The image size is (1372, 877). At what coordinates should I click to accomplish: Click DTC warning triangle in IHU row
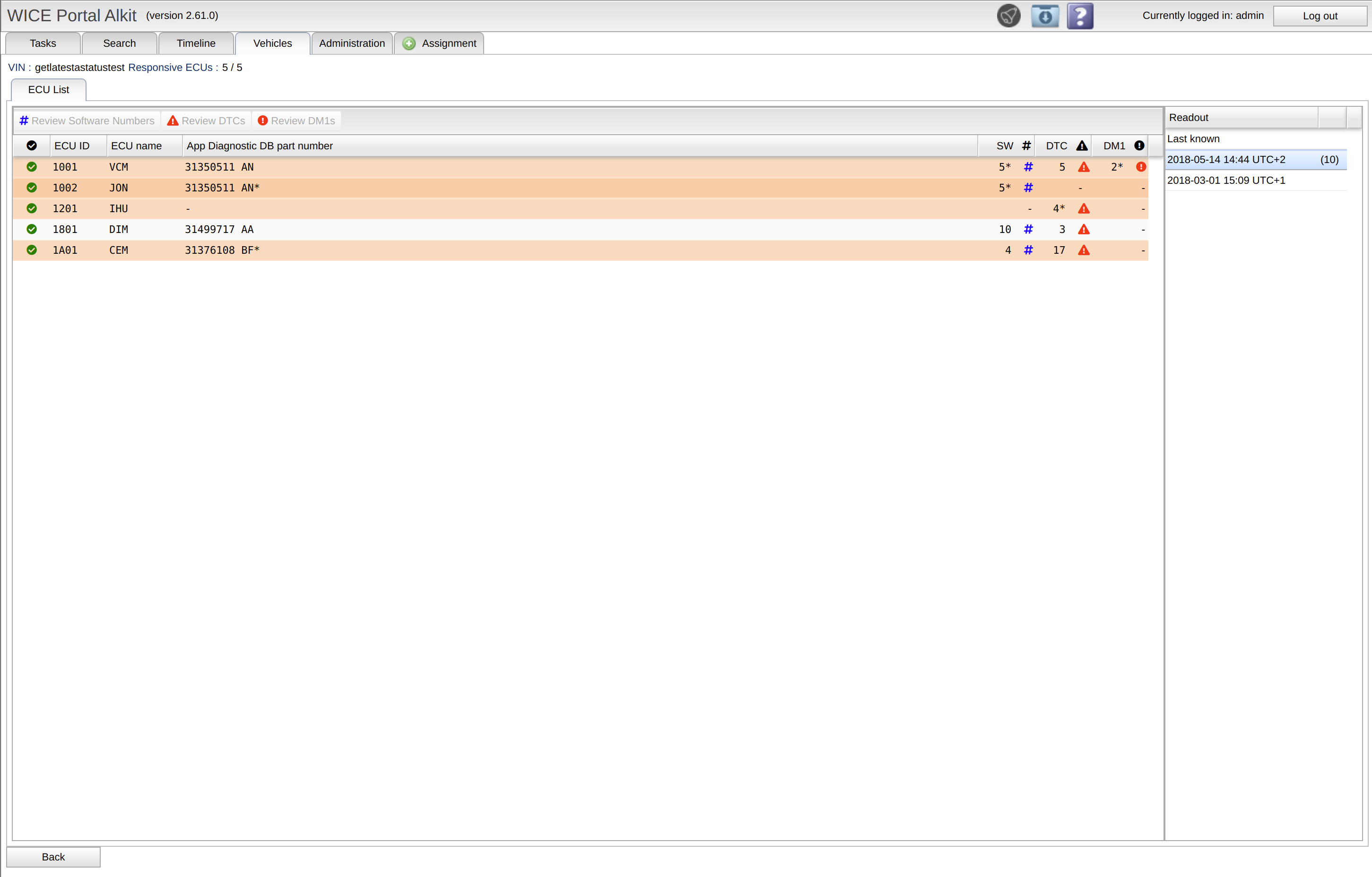click(1083, 208)
